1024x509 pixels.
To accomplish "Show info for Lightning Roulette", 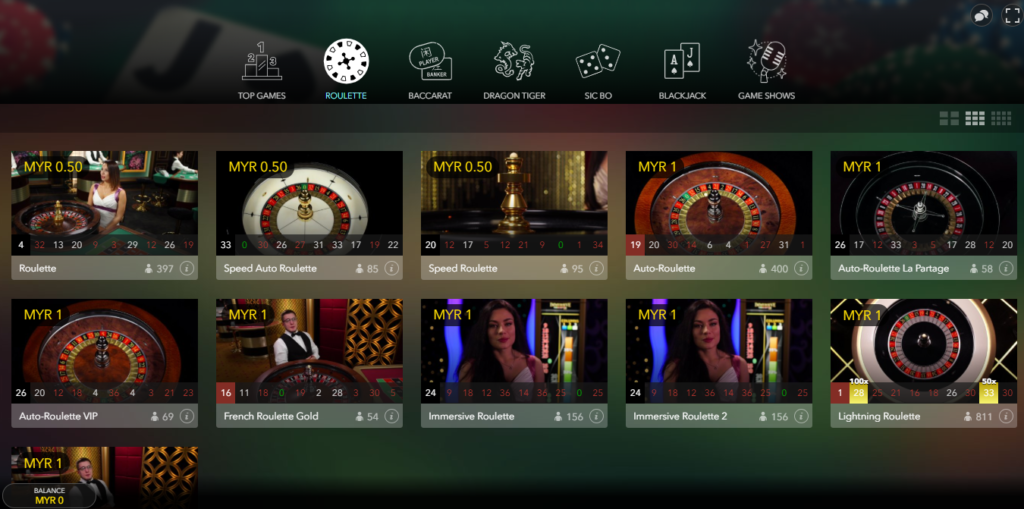I will (1006, 416).
